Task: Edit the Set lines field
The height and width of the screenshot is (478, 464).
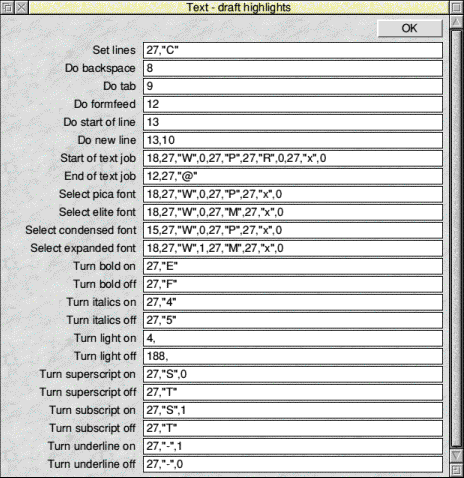Action: pos(293,50)
